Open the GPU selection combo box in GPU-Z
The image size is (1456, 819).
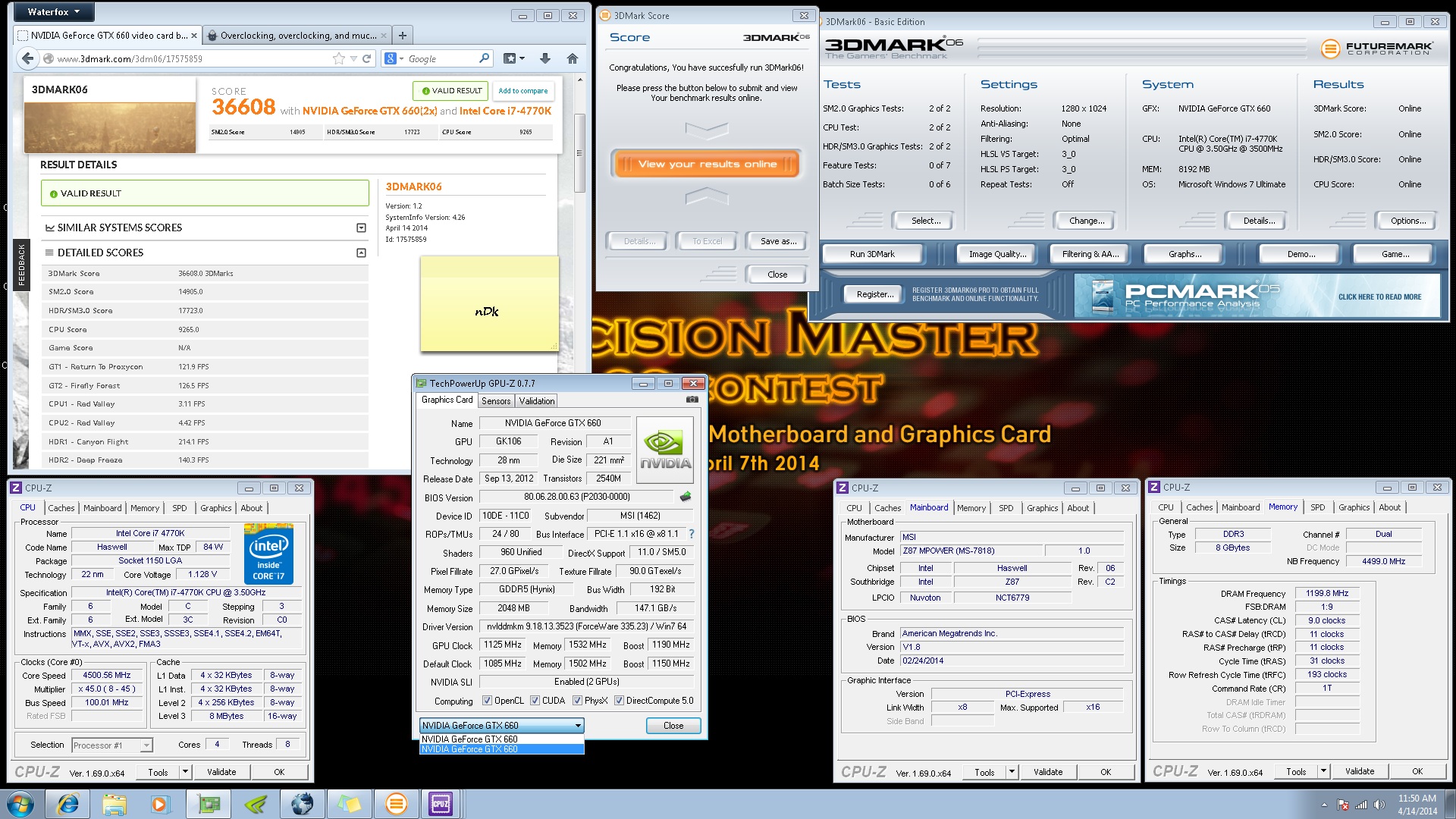pyautogui.click(x=502, y=726)
